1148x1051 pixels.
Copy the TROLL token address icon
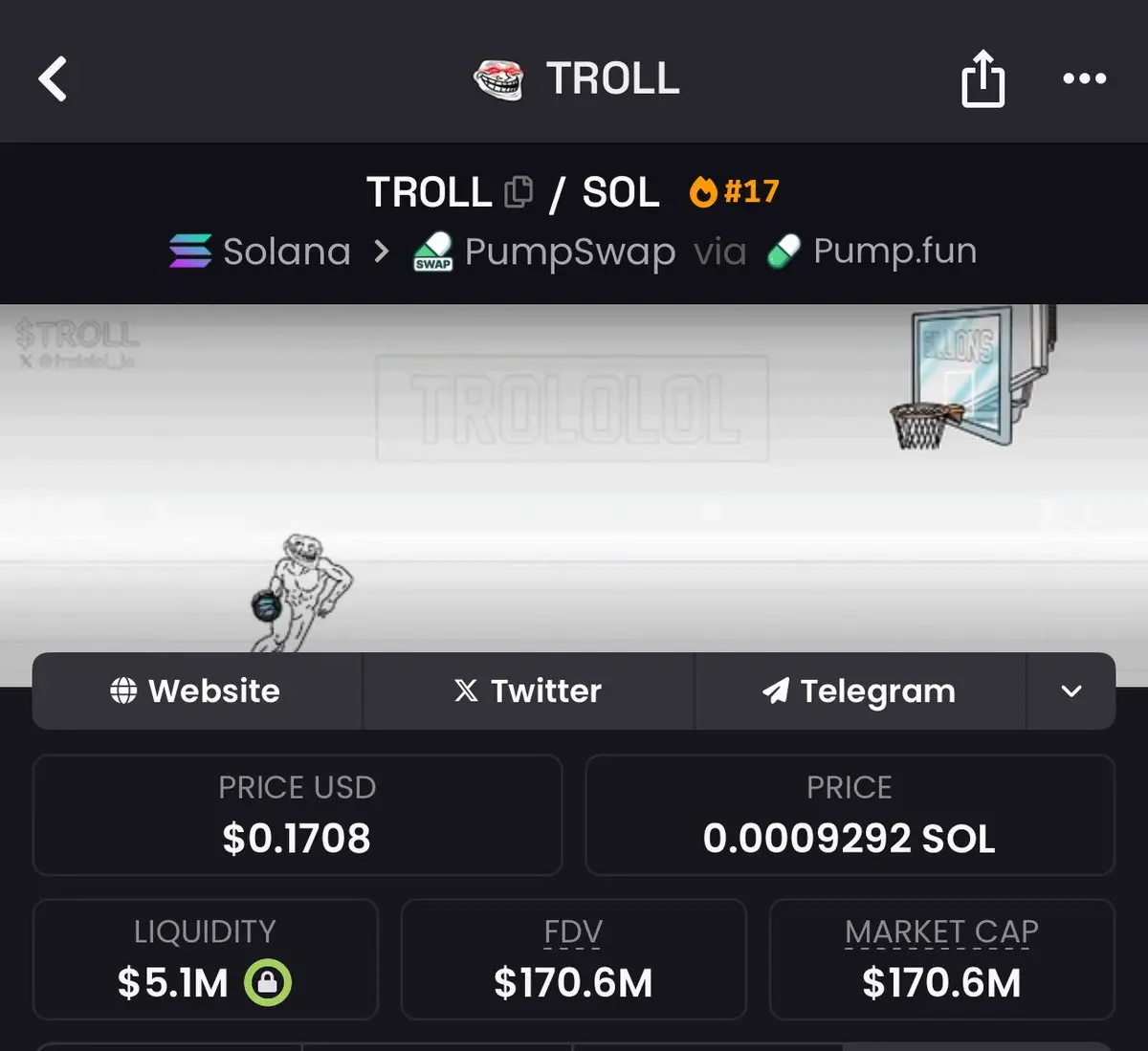[519, 191]
